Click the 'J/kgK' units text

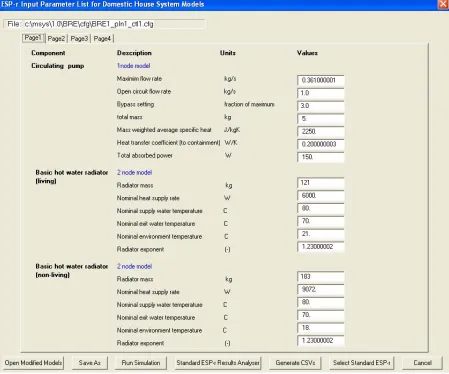(x=232, y=130)
